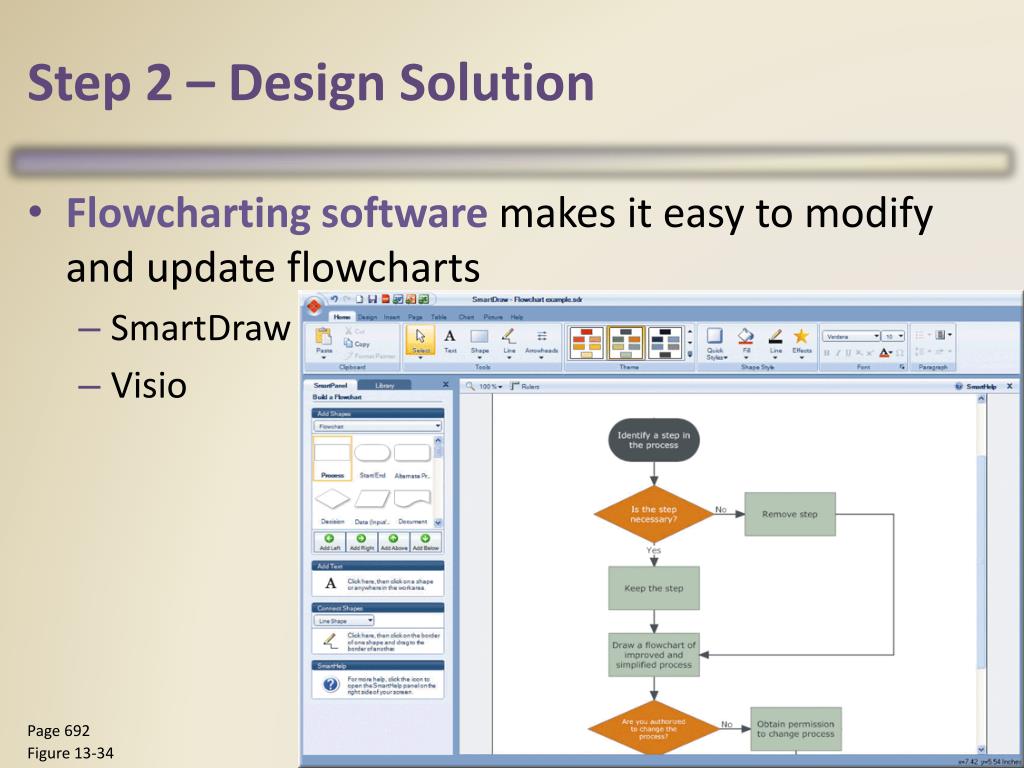Apply the orange-red theme thumbnail
This screenshot has height=768, width=1024.
coord(586,343)
